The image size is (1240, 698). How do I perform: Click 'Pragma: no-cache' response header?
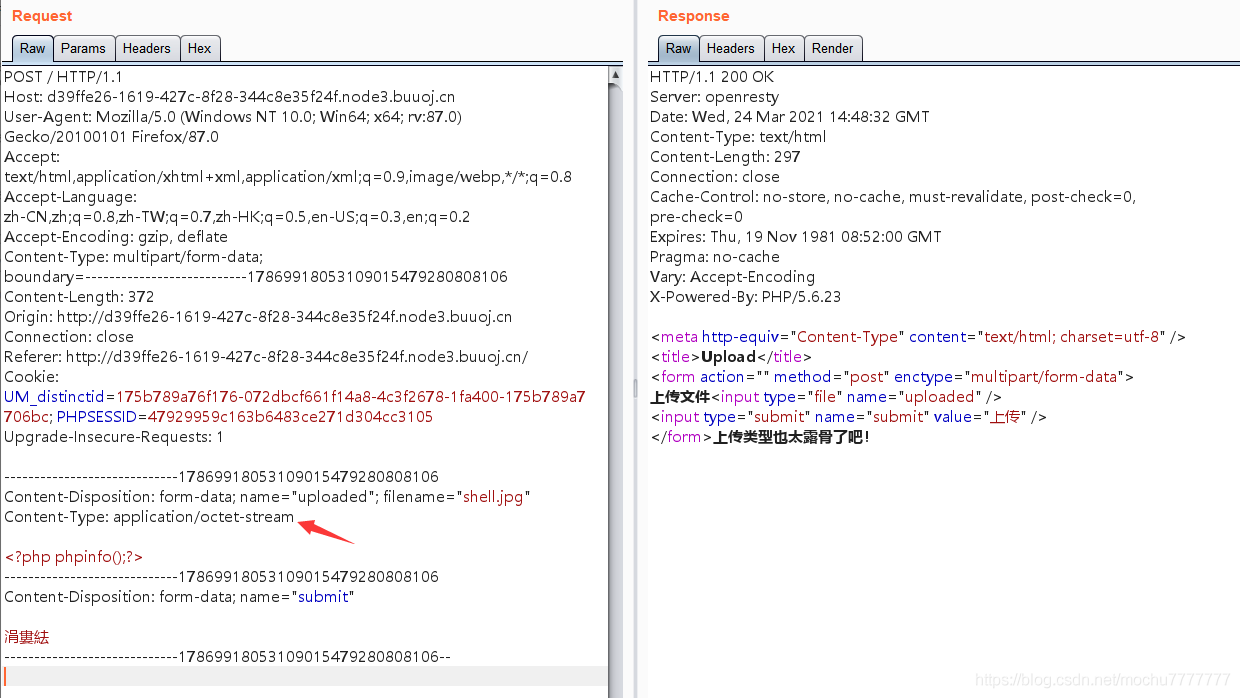pos(715,257)
